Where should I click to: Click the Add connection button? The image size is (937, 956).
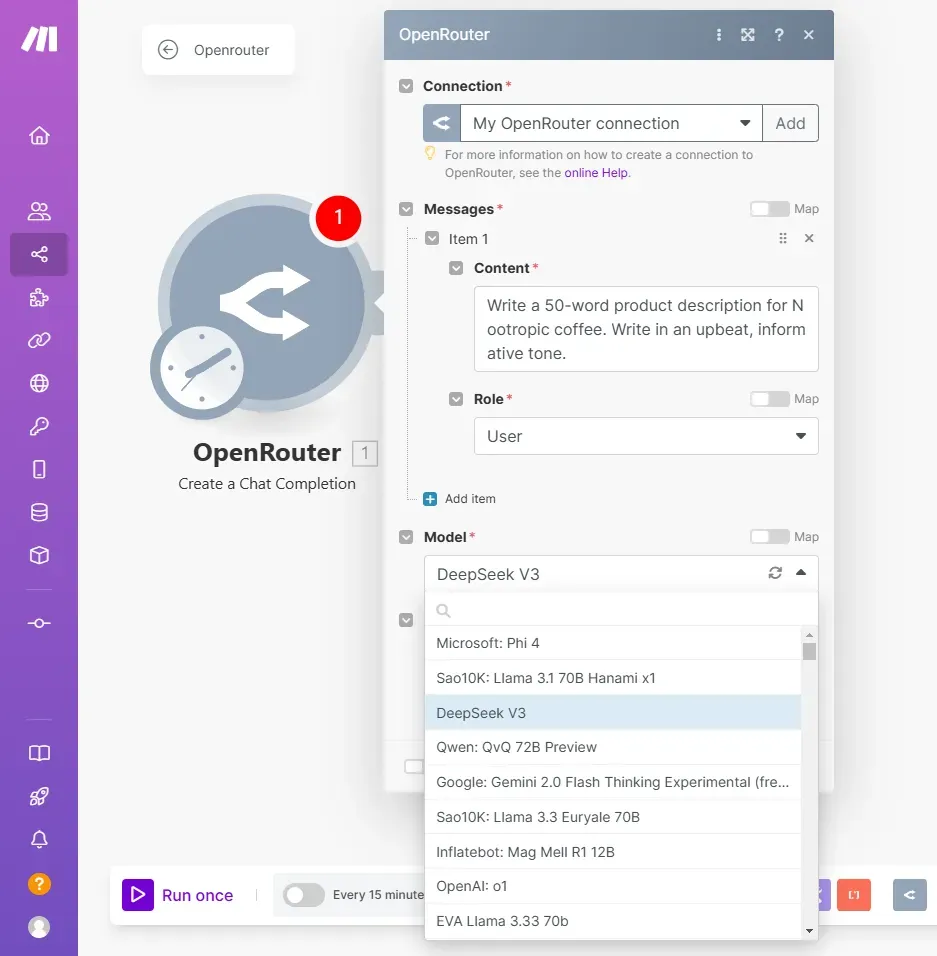790,123
